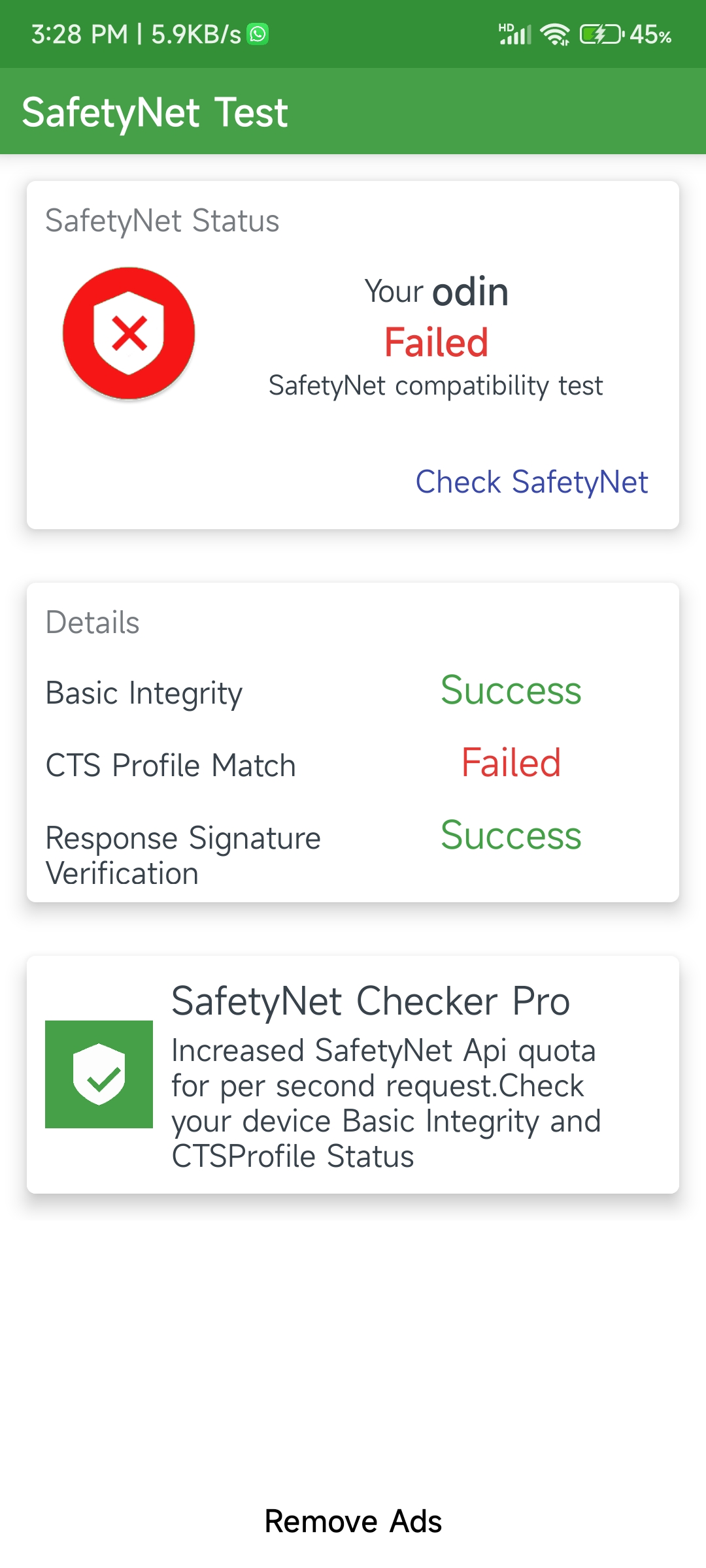Tap the red Failed status text
The image size is (706, 1568).
(436, 342)
